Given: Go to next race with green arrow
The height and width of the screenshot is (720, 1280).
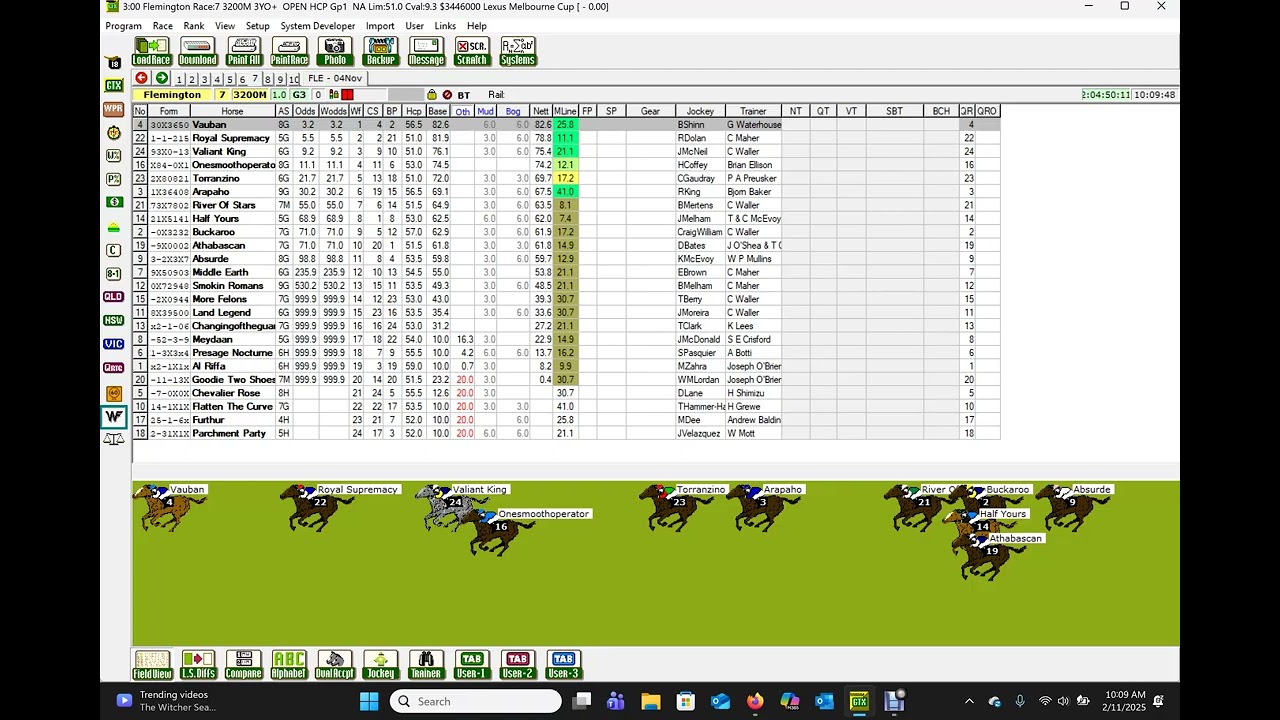Looking at the screenshot, I should point(160,78).
